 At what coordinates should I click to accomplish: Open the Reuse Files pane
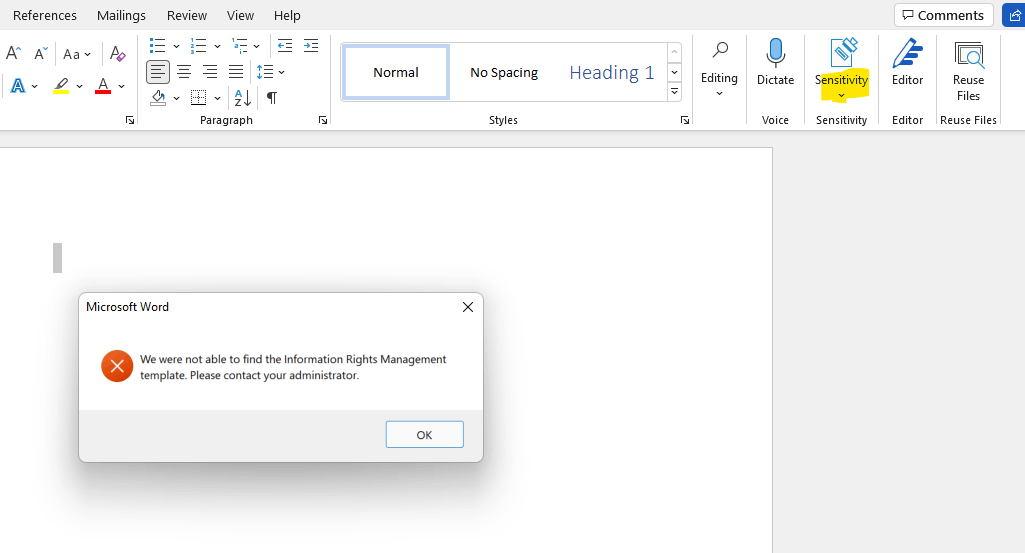point(968,71)
